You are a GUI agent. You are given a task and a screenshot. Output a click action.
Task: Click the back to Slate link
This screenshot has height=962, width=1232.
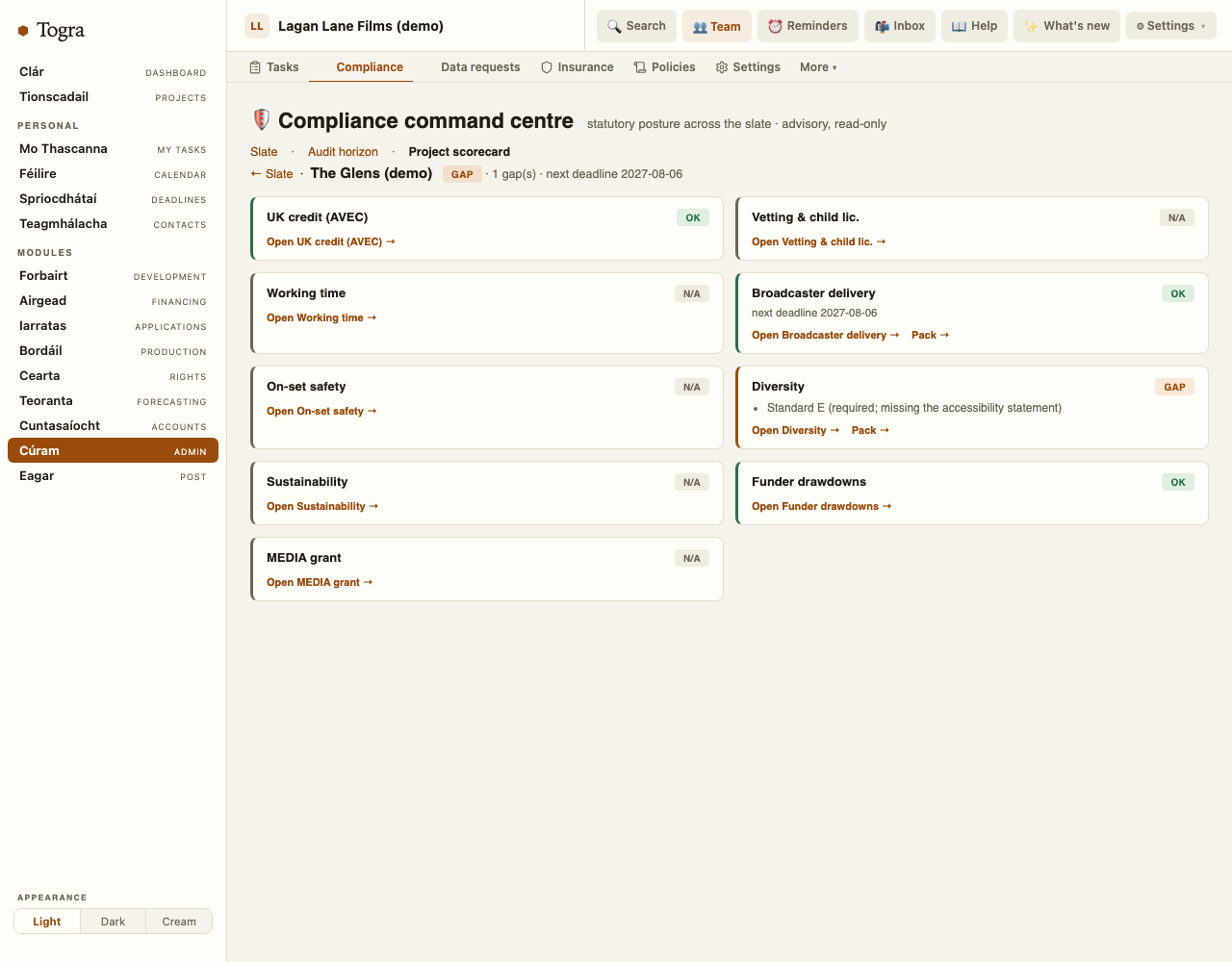click(x=271, y=174)
